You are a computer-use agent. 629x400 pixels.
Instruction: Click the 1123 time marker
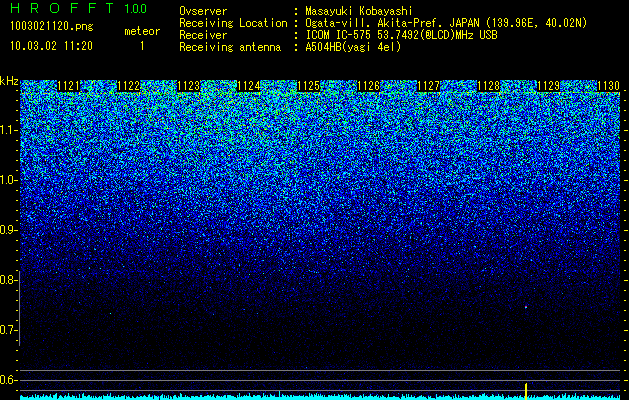(x=189, y=86)
